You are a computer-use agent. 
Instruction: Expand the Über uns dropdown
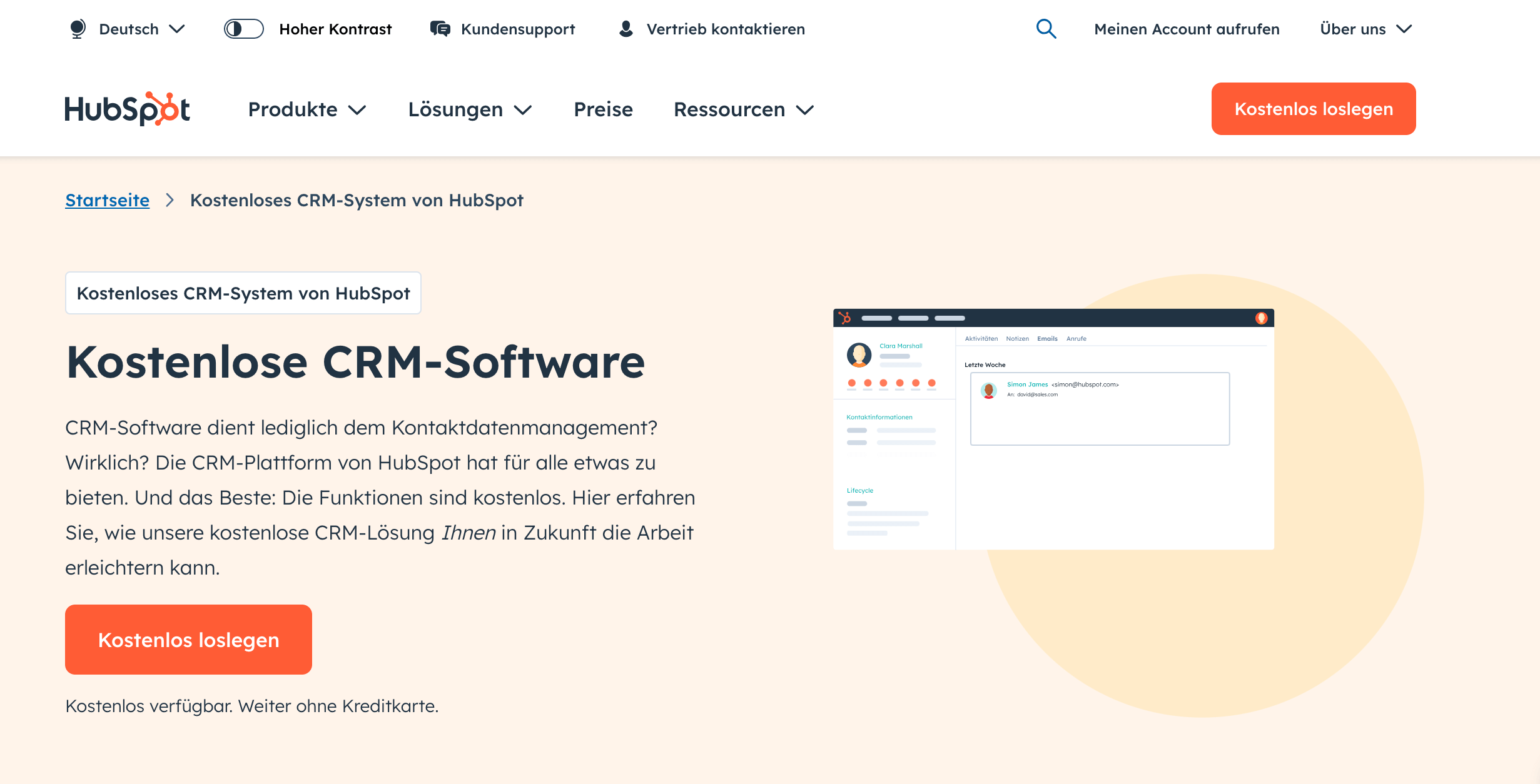[1366, 29]
